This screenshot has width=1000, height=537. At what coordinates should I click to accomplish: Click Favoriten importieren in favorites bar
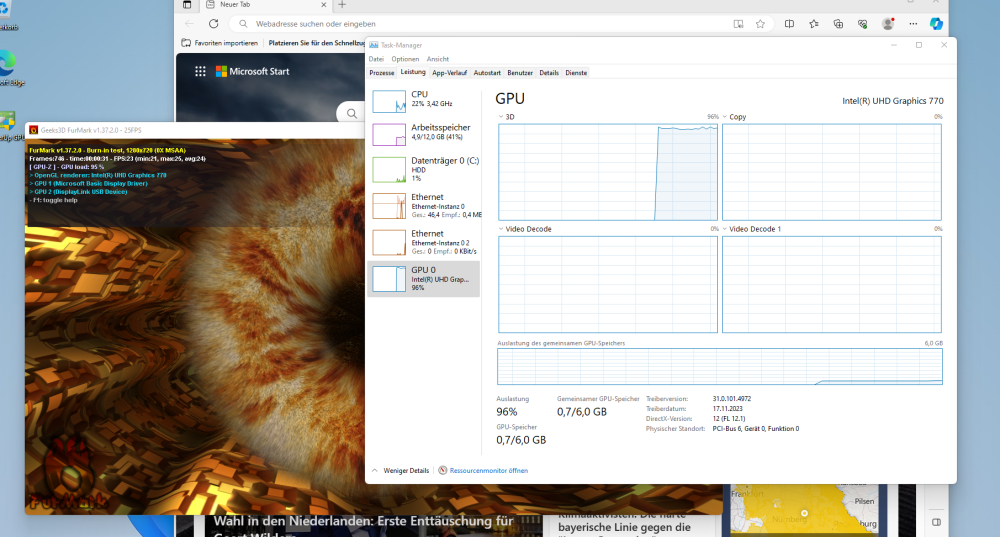pyautogui.click(x=220, y=43)
